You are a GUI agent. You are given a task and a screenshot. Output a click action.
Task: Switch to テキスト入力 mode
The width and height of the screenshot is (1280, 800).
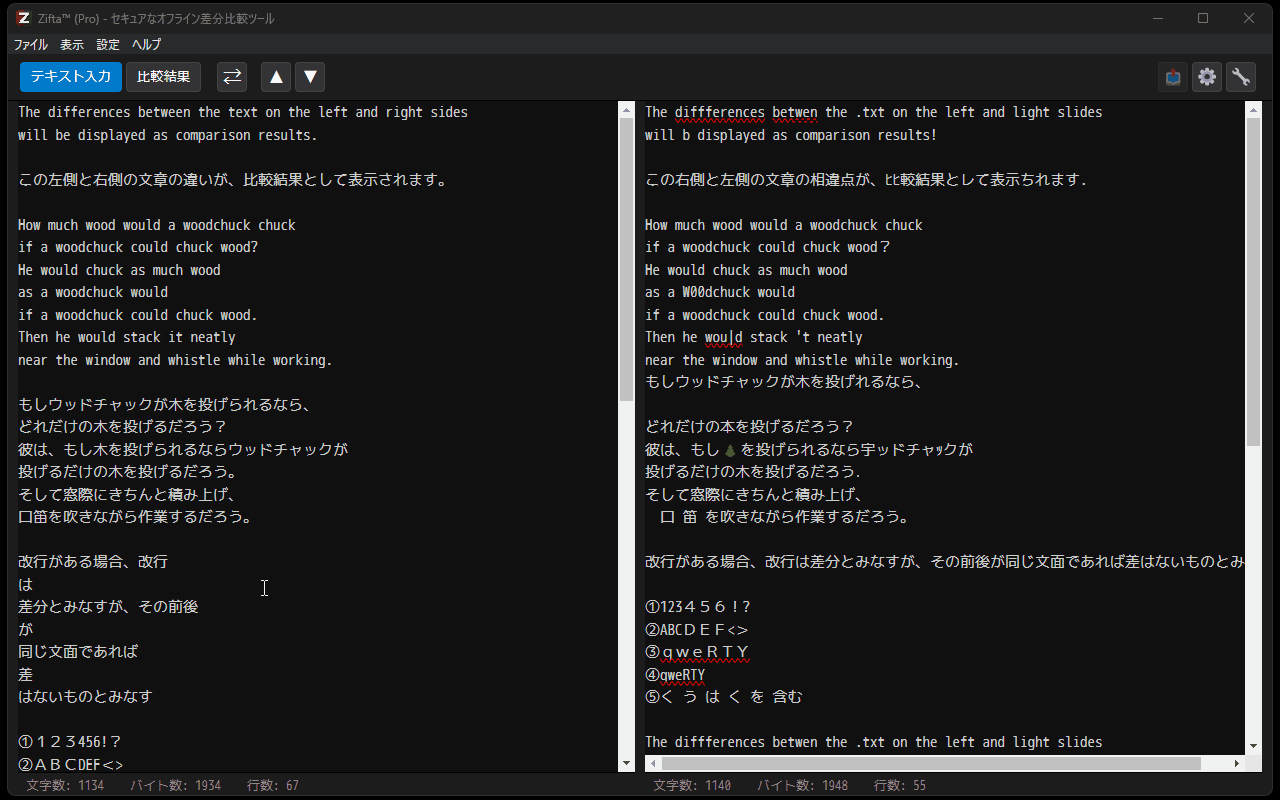pos(71,77)
